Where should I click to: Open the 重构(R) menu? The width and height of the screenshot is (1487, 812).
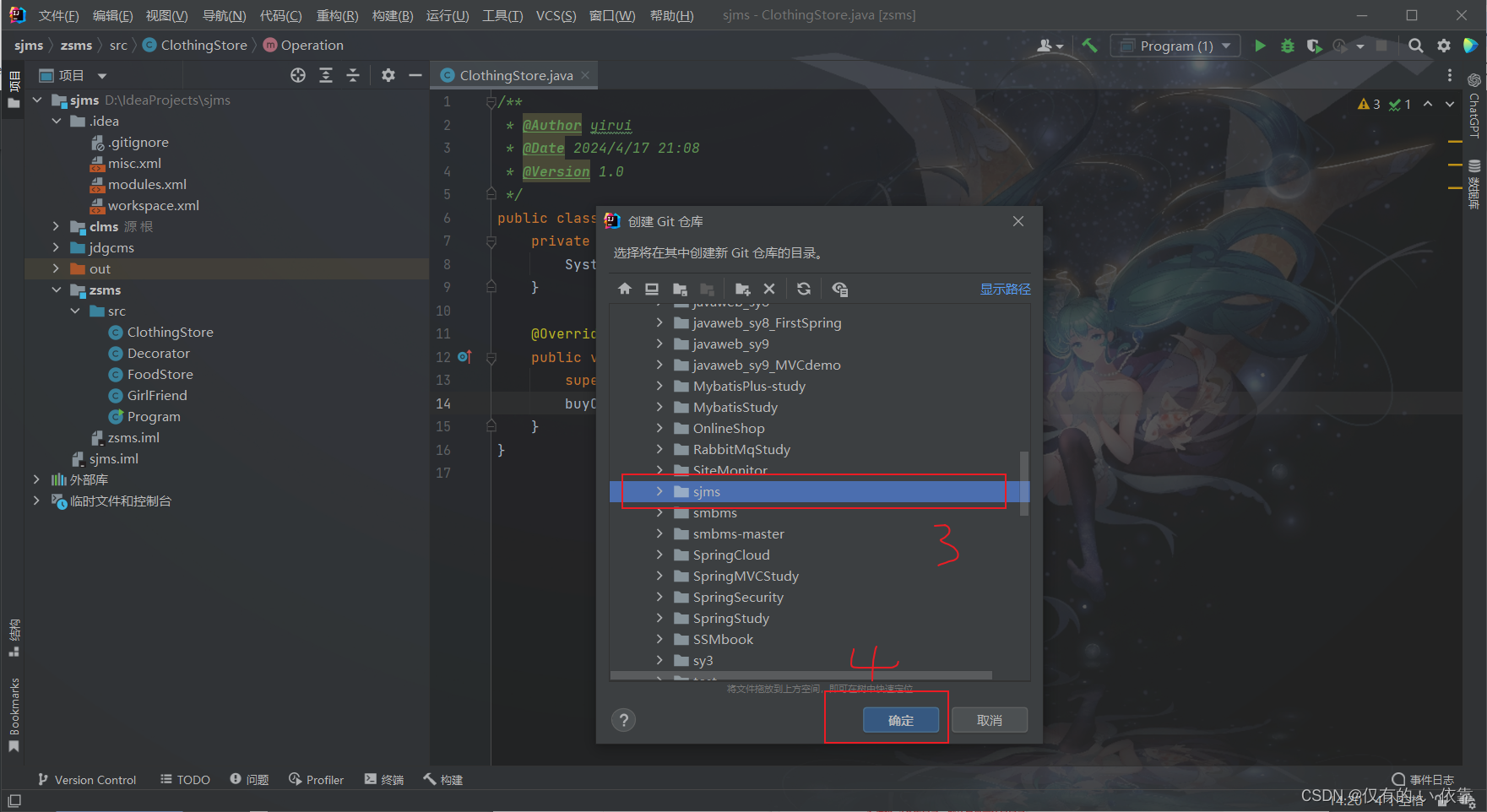(x=337, y=16)
